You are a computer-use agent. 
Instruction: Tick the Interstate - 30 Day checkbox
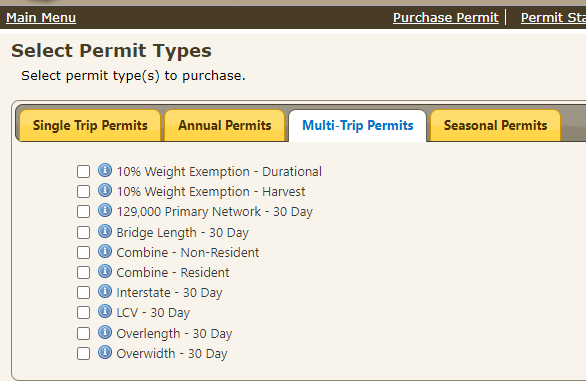tap(83, 292)
